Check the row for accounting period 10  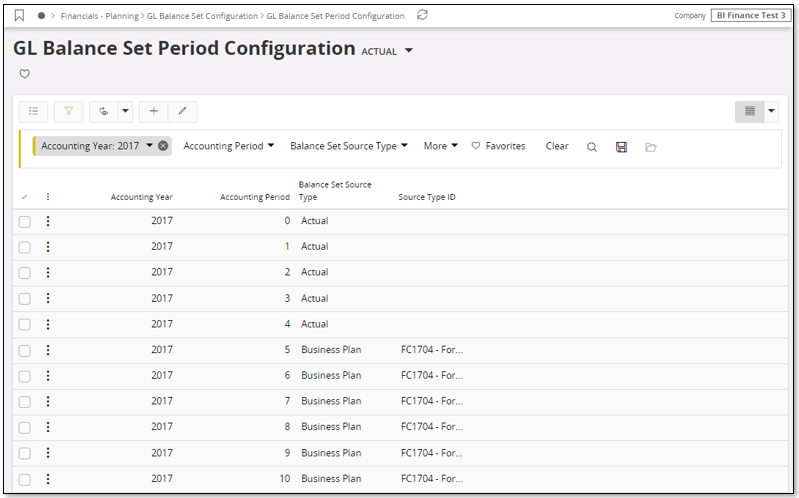point(25,479)
